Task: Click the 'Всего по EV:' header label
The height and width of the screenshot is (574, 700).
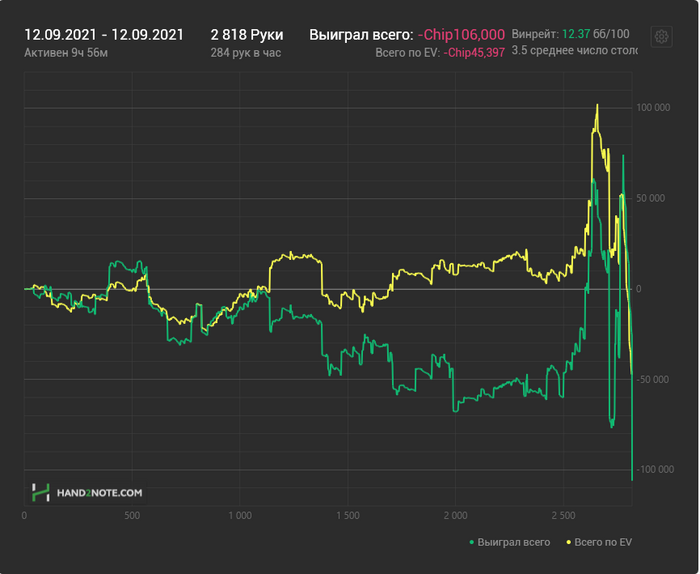Action: [408, 53]
